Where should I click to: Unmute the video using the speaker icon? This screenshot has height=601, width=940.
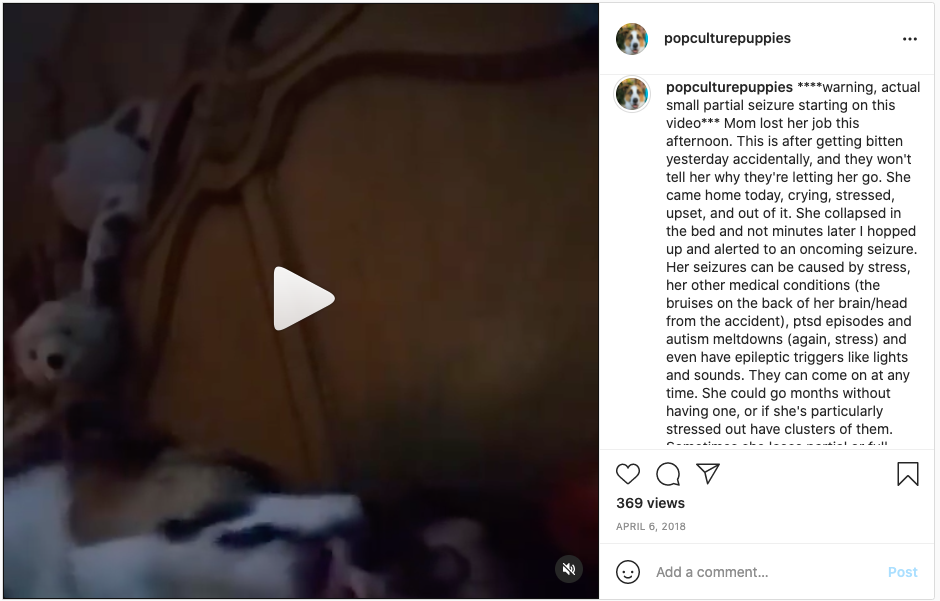(x=569, y=569)
